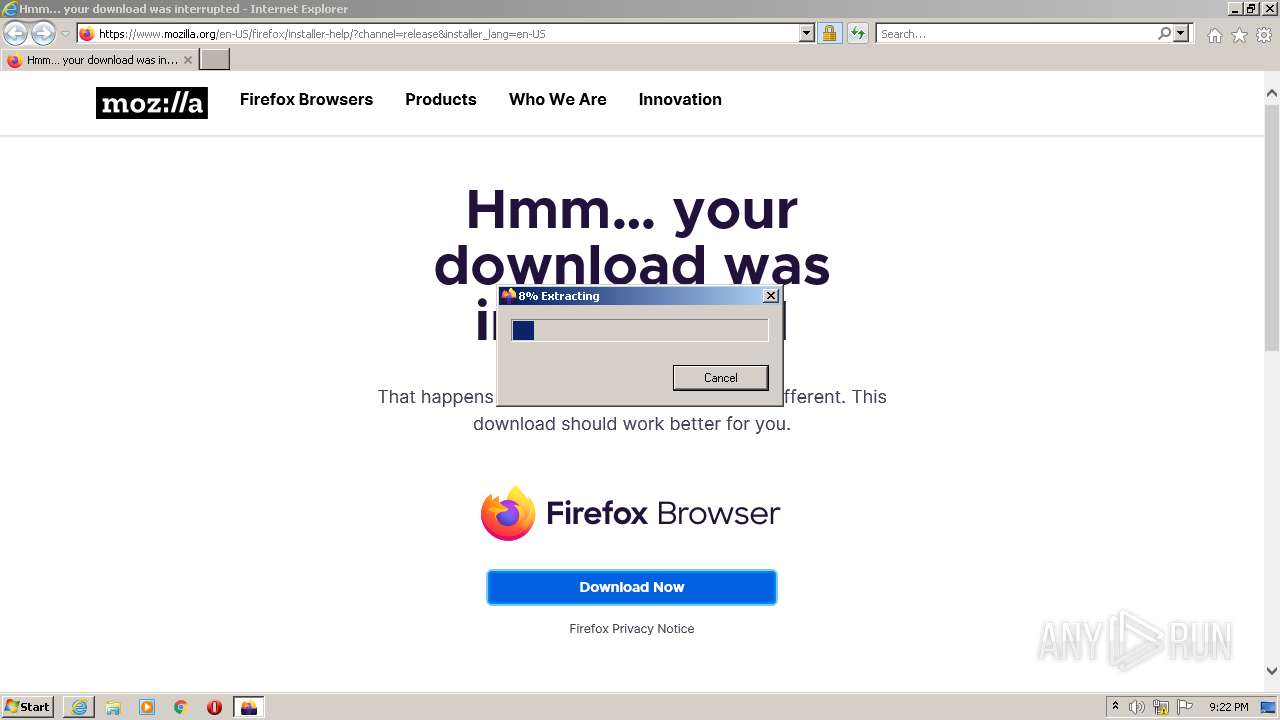1280x720 pixels.
Task: Click the refresh page icon
Action: pos(858,33)
